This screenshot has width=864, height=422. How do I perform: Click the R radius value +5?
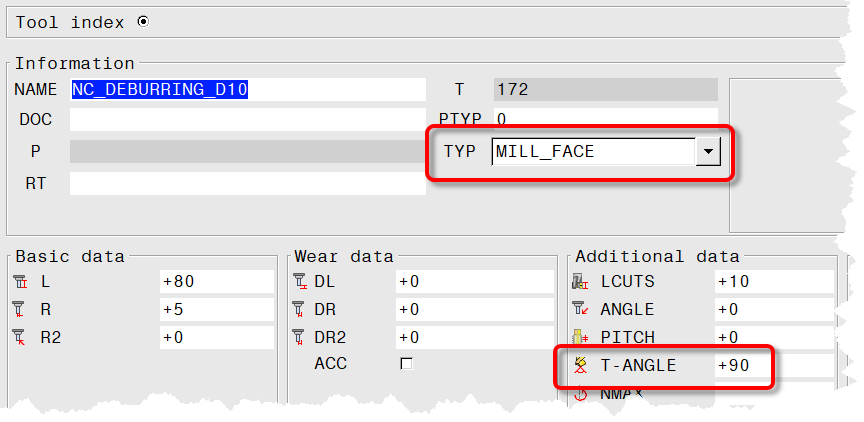216,310
